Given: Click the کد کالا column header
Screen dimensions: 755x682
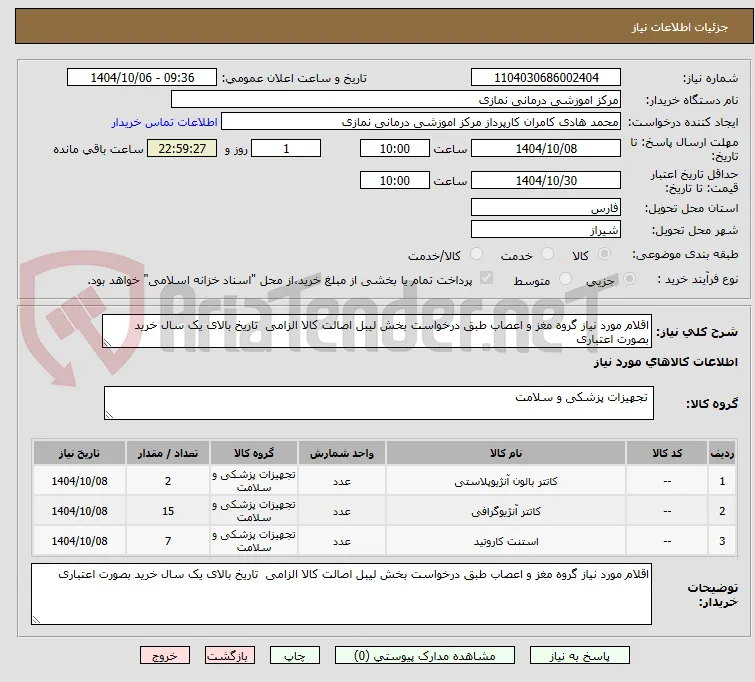Looking at the screenshot, I should coord(666,453).
